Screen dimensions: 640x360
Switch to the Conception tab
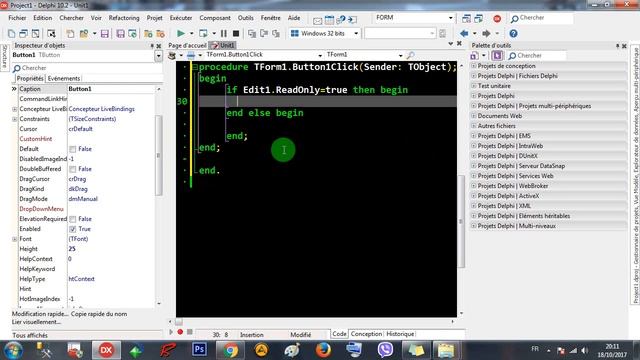click(x=366, y=334)
